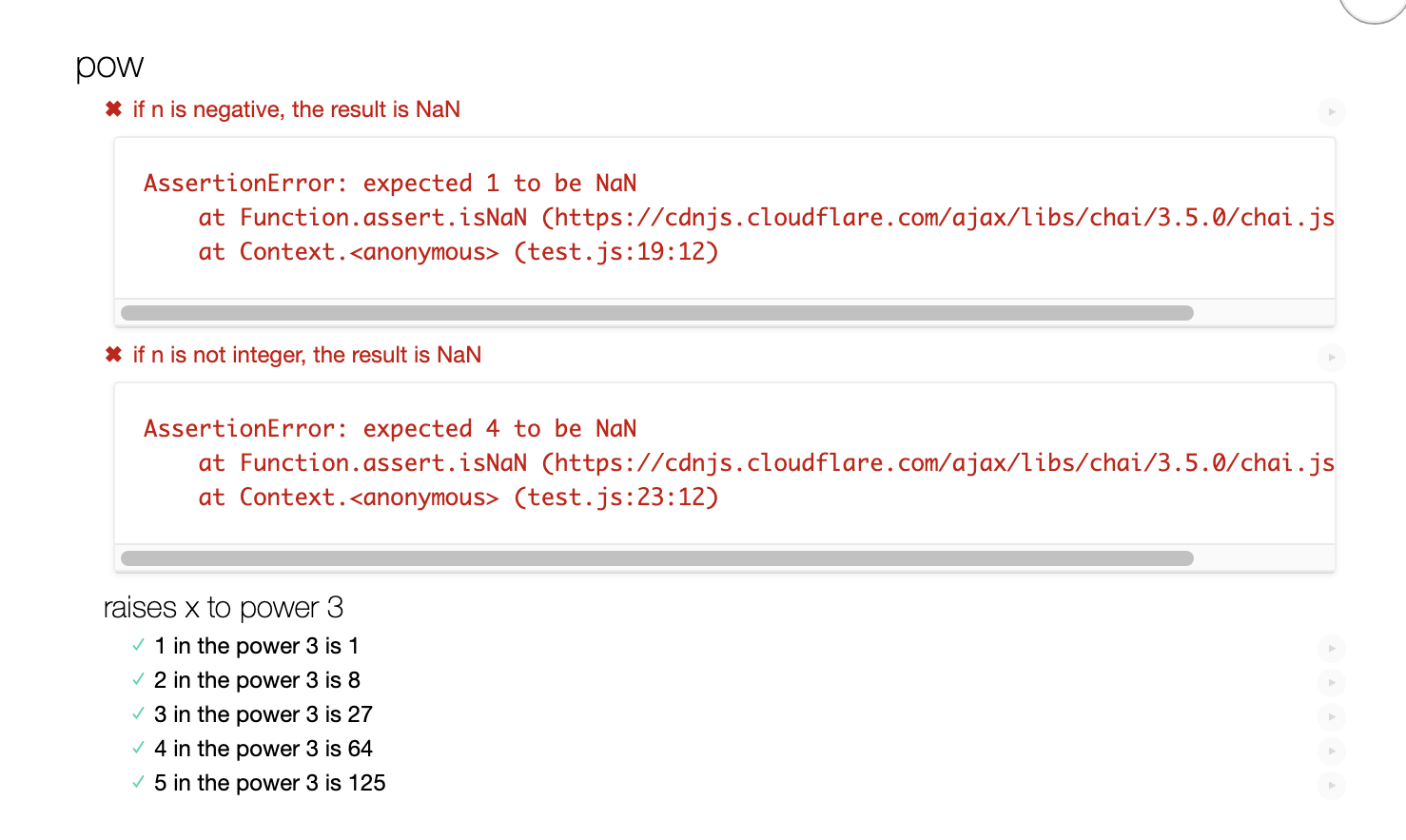The width and height of the screenshot is (1406, 840).
Task: Click replay arrow for negative n test
Action: 1332,112
